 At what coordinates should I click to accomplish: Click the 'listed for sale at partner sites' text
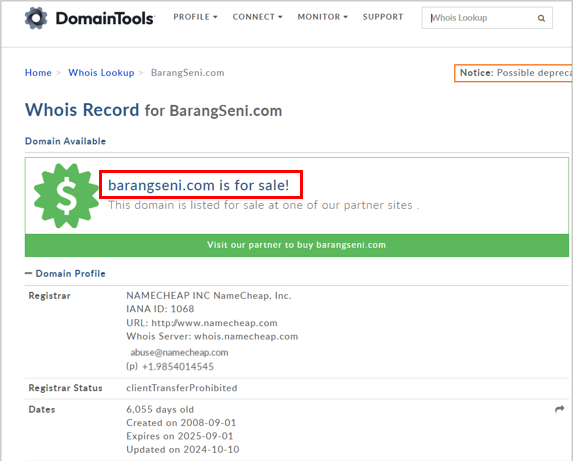click(264, 205)
